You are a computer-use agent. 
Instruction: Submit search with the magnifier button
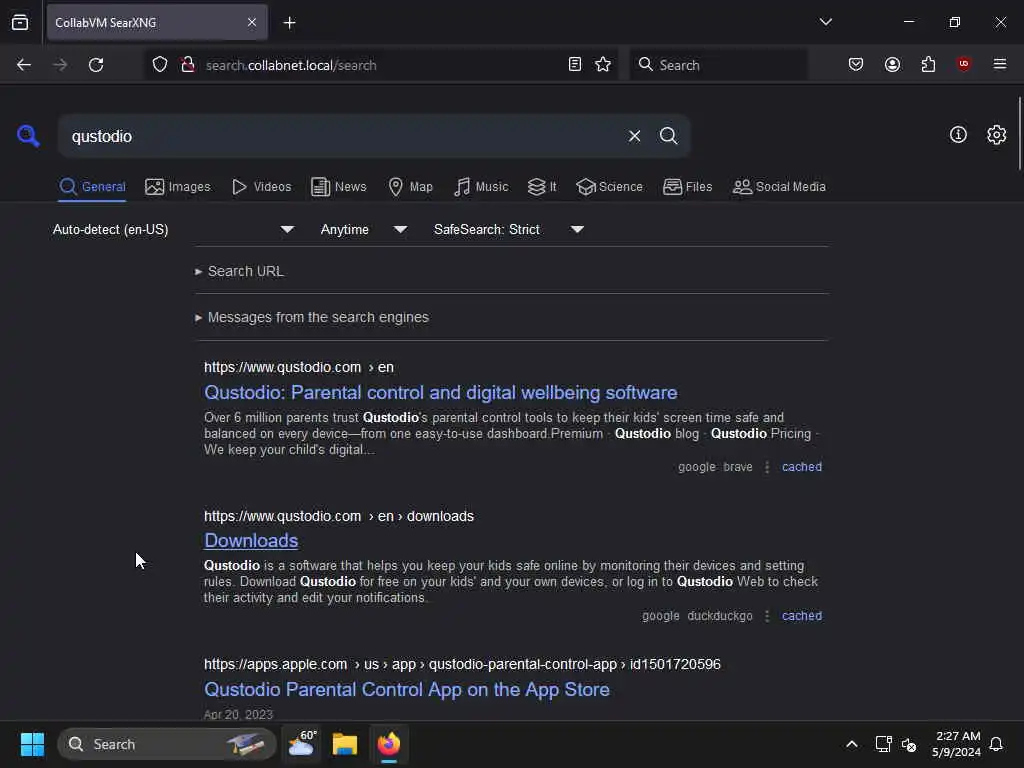tap(668, 136)
